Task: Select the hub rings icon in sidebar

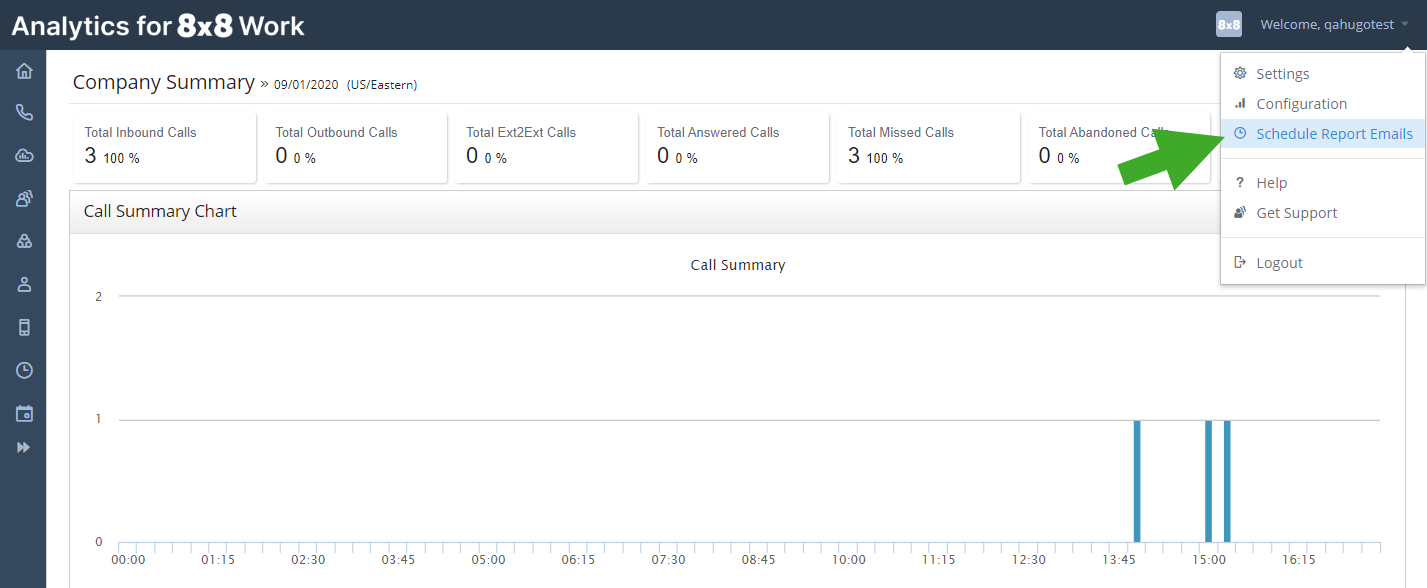Action: tap(23, 240)
